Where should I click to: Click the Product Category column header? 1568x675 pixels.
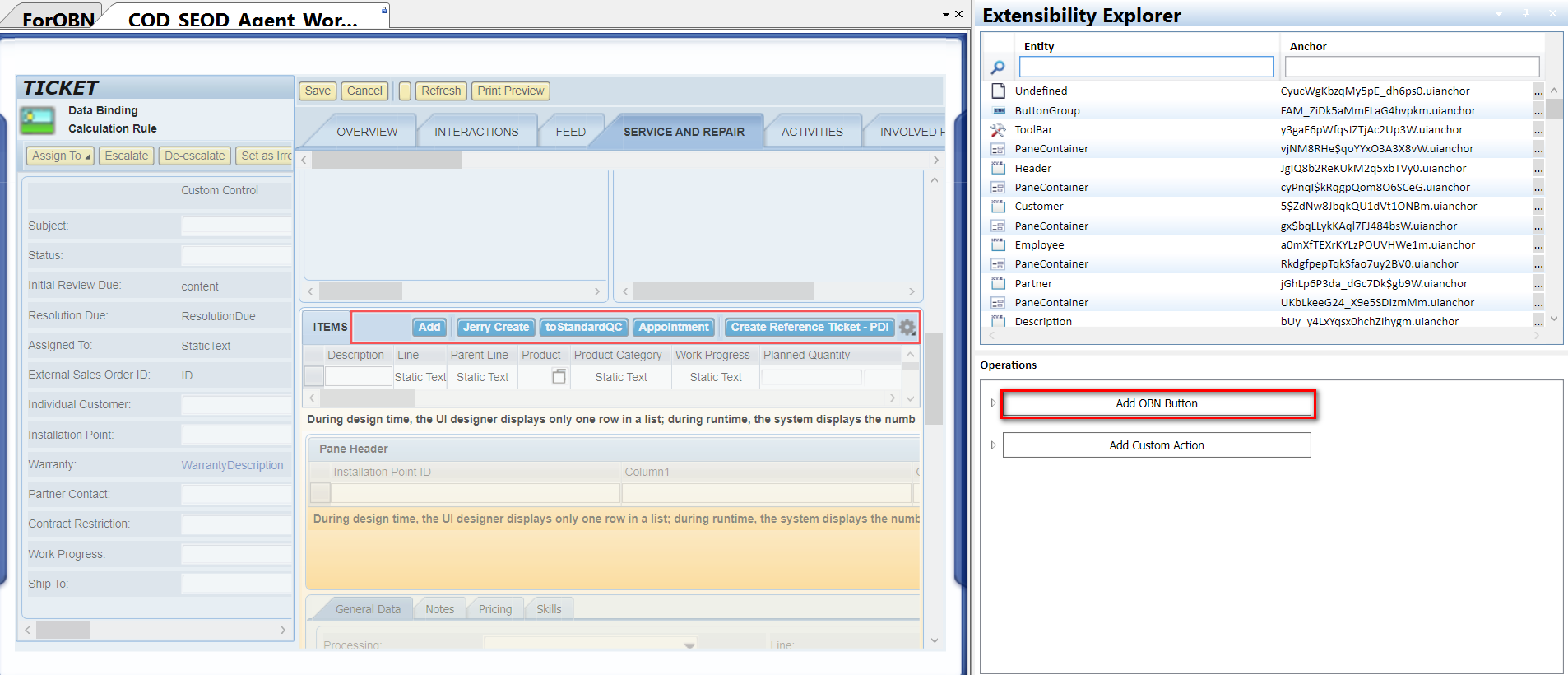click(x=618, y=355)
